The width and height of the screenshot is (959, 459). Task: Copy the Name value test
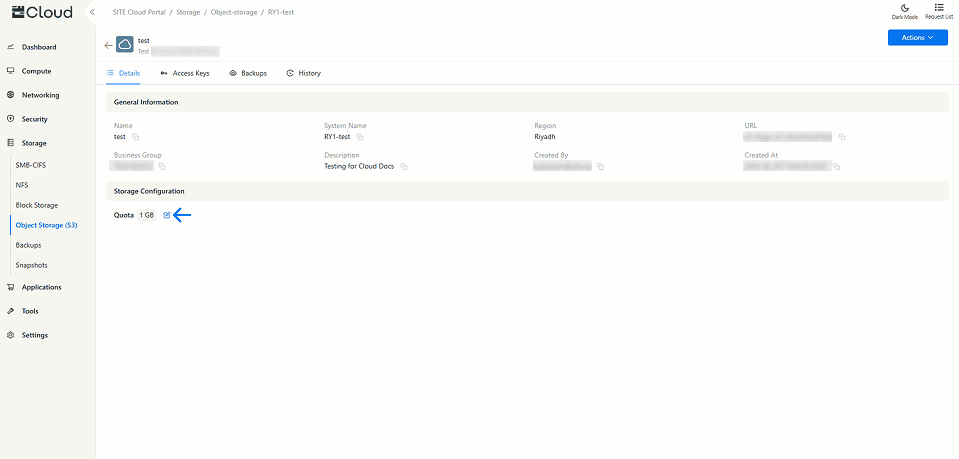(x=135, y=137)
